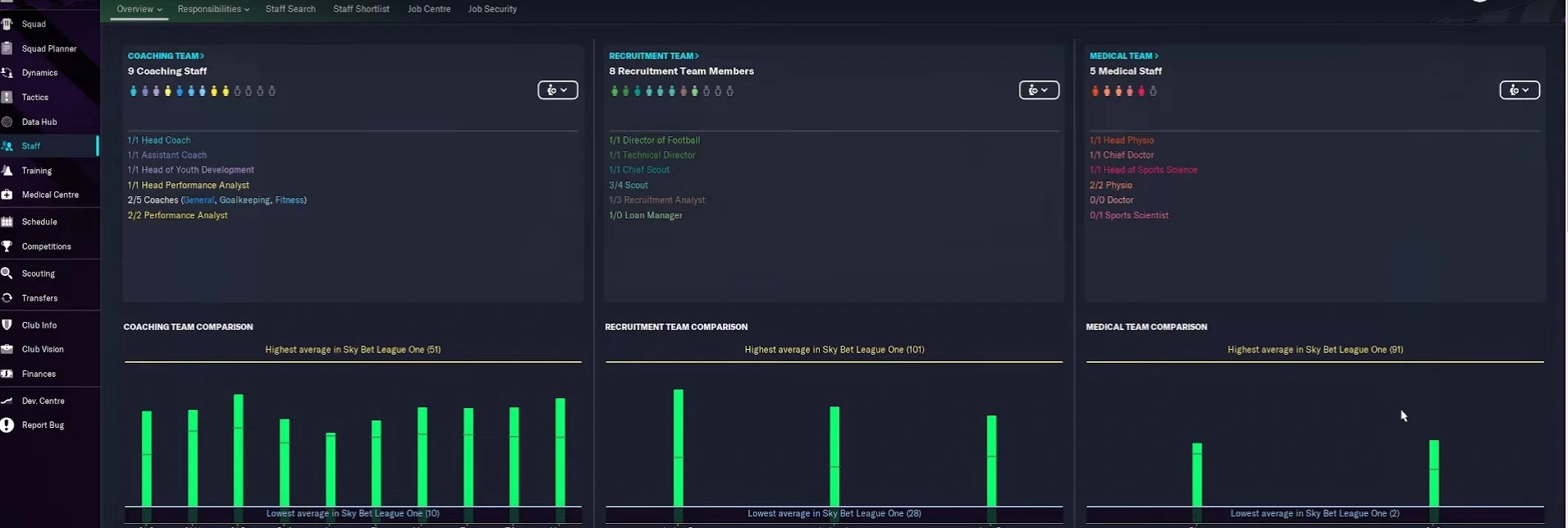Click the Transfers sidebar icon

pos(7,298)
